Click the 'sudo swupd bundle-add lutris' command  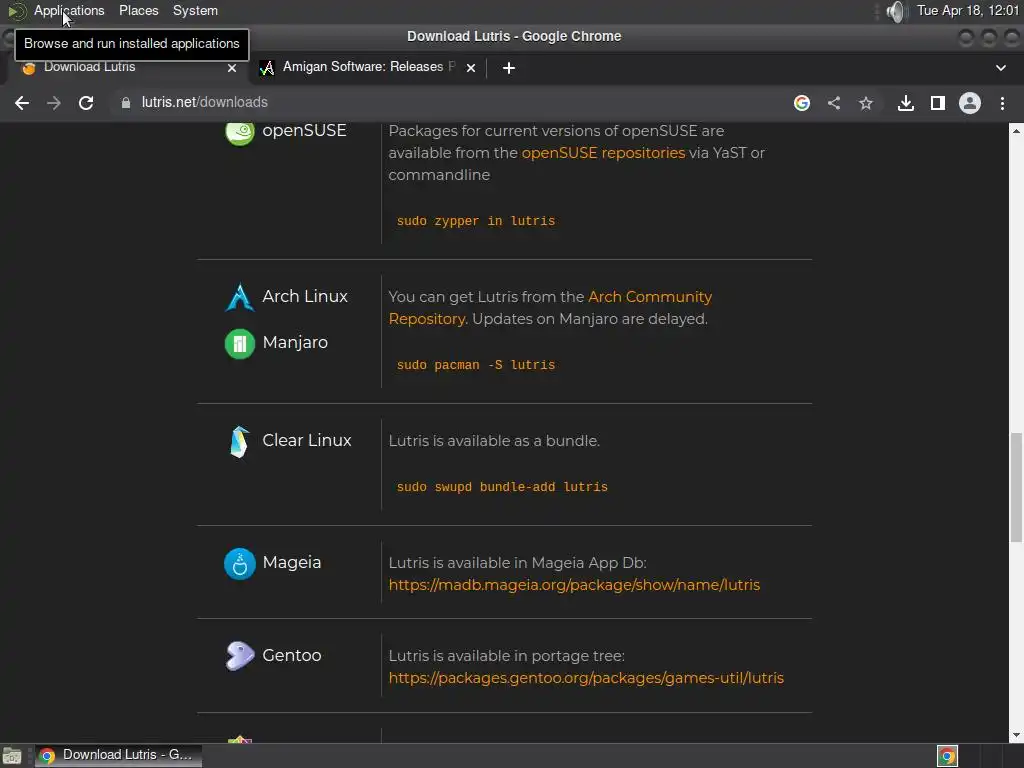coord(502,487)
